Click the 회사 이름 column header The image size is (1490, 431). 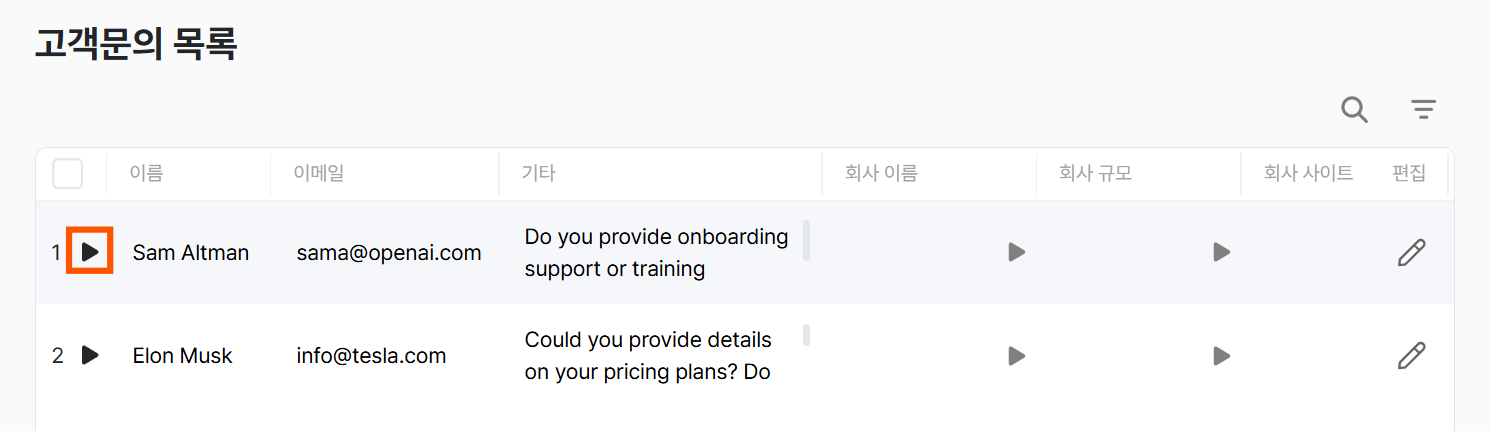tap(881, 174)
